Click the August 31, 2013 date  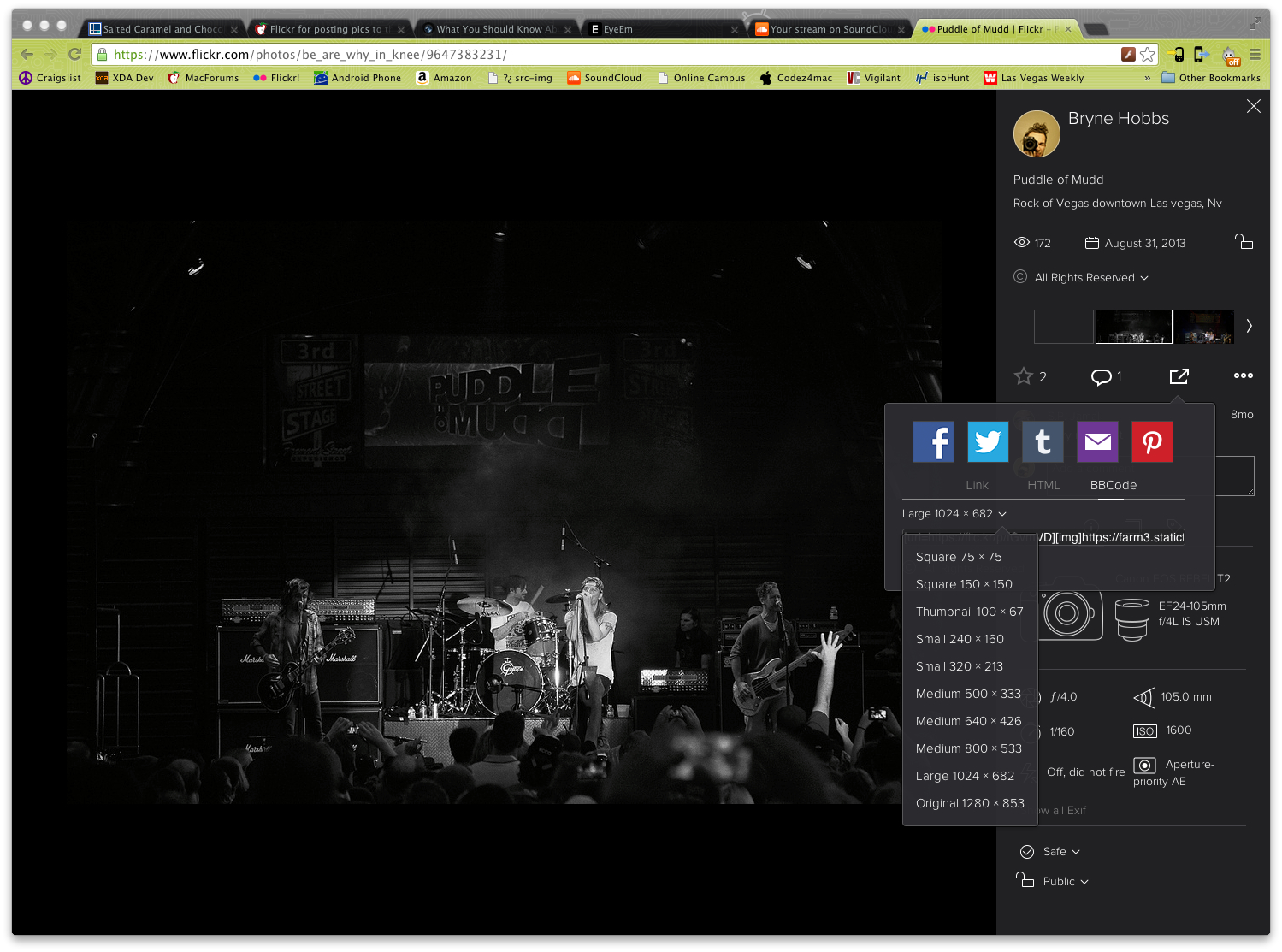[1144, 243]
